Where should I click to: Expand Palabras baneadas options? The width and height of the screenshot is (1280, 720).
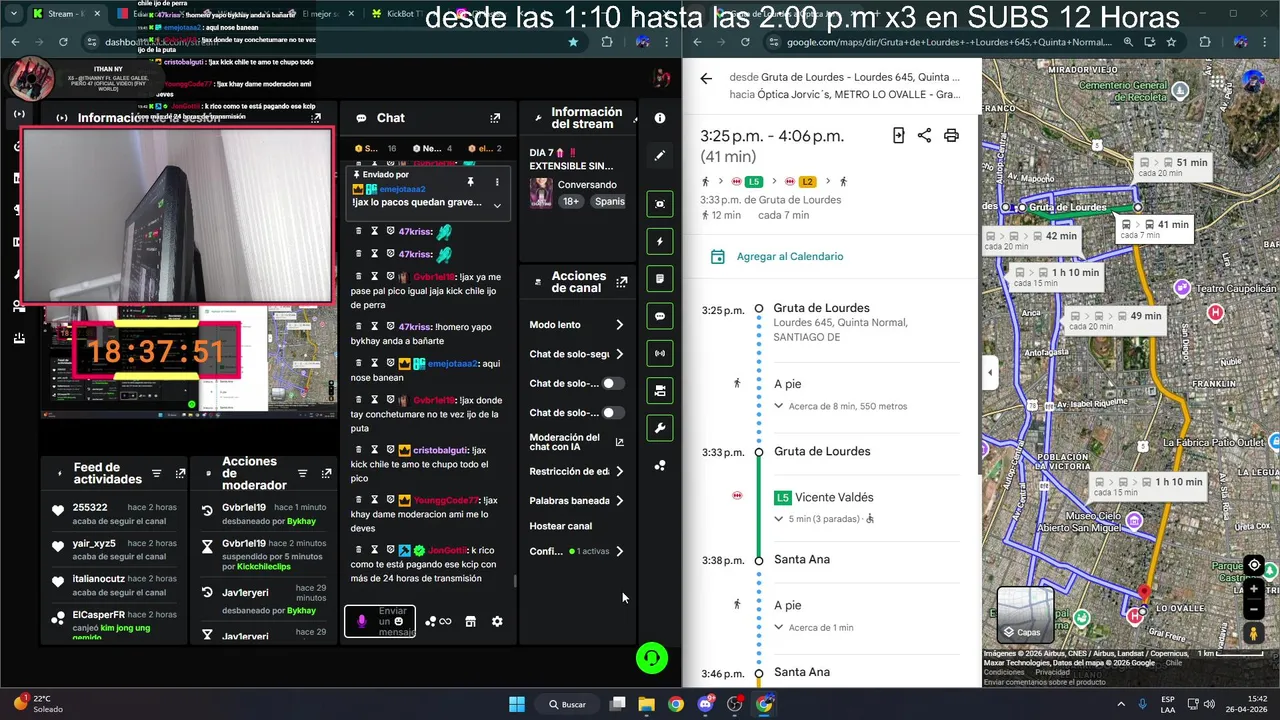619,501
